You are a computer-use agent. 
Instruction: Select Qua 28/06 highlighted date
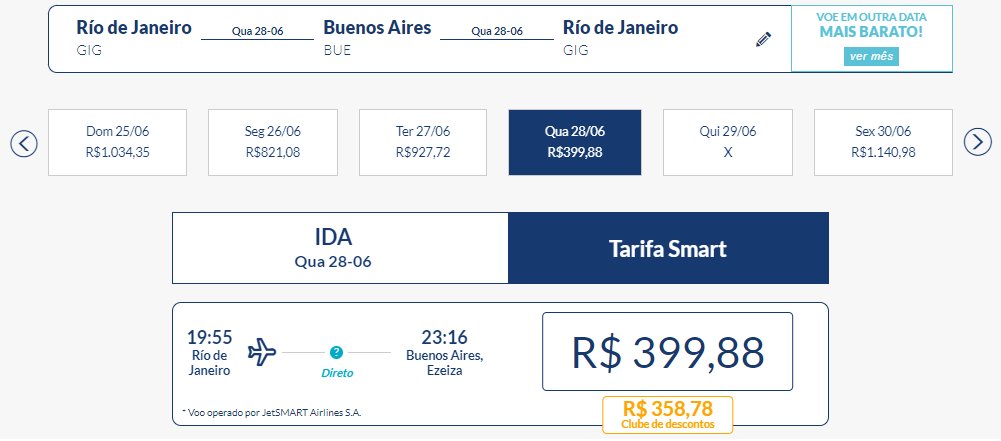point(575,142)
